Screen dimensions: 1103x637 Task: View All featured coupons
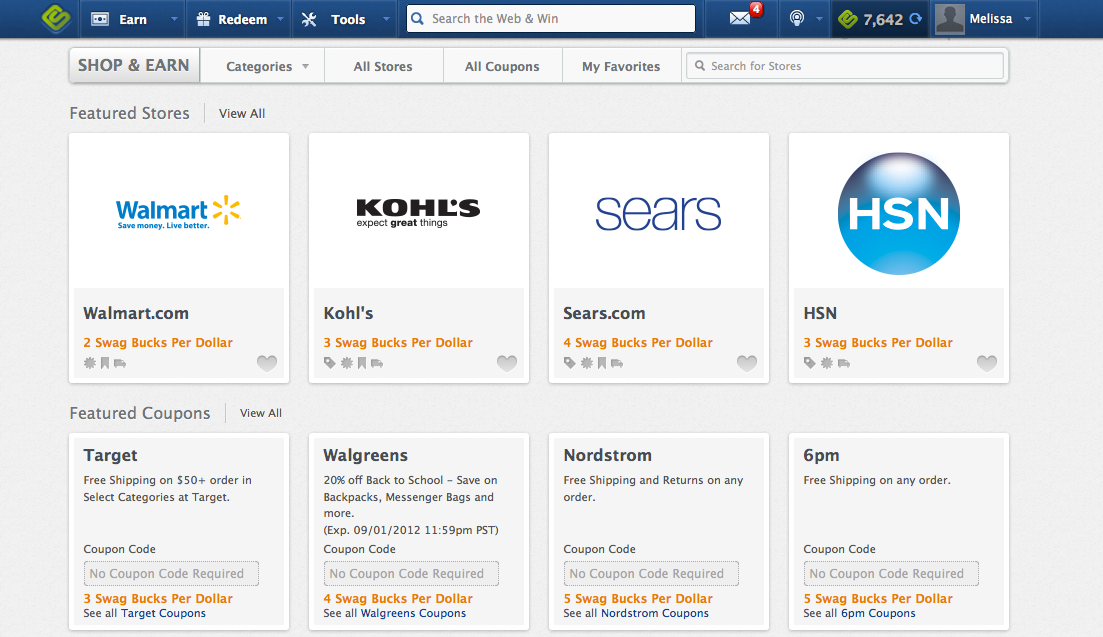[260, 413]
